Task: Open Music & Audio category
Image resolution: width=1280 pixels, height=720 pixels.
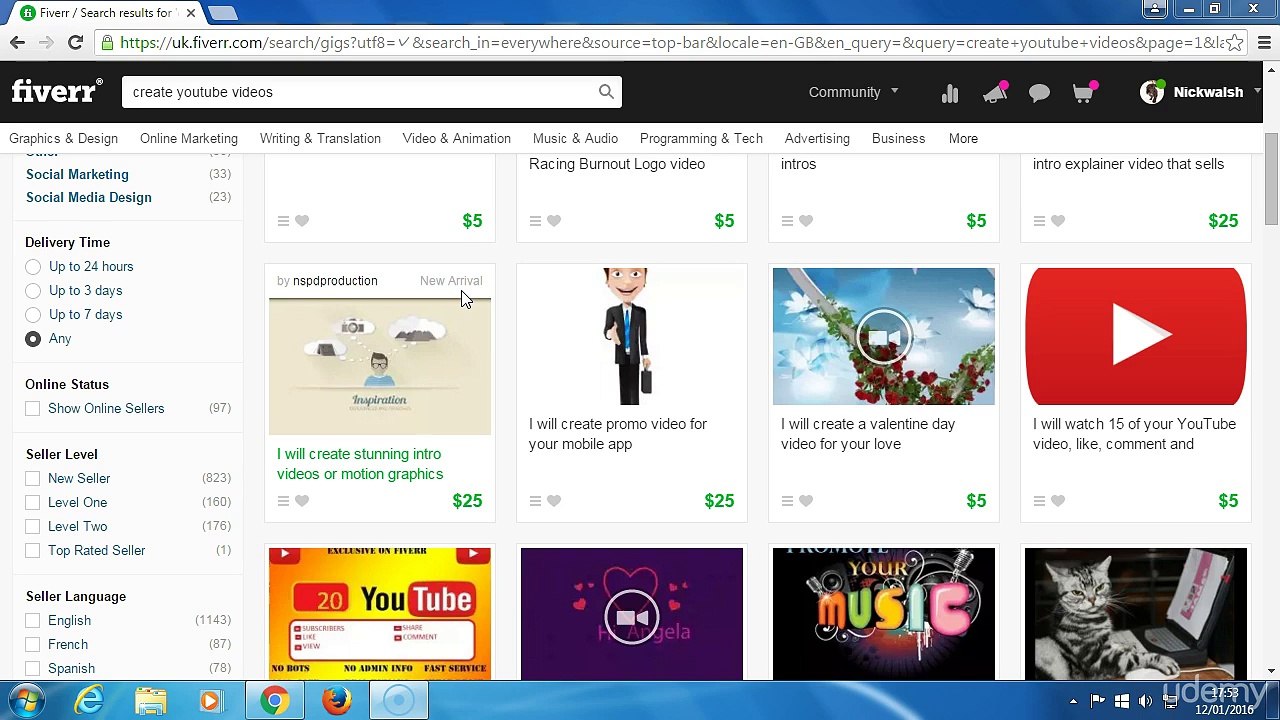Action: (x=575, y=139)
